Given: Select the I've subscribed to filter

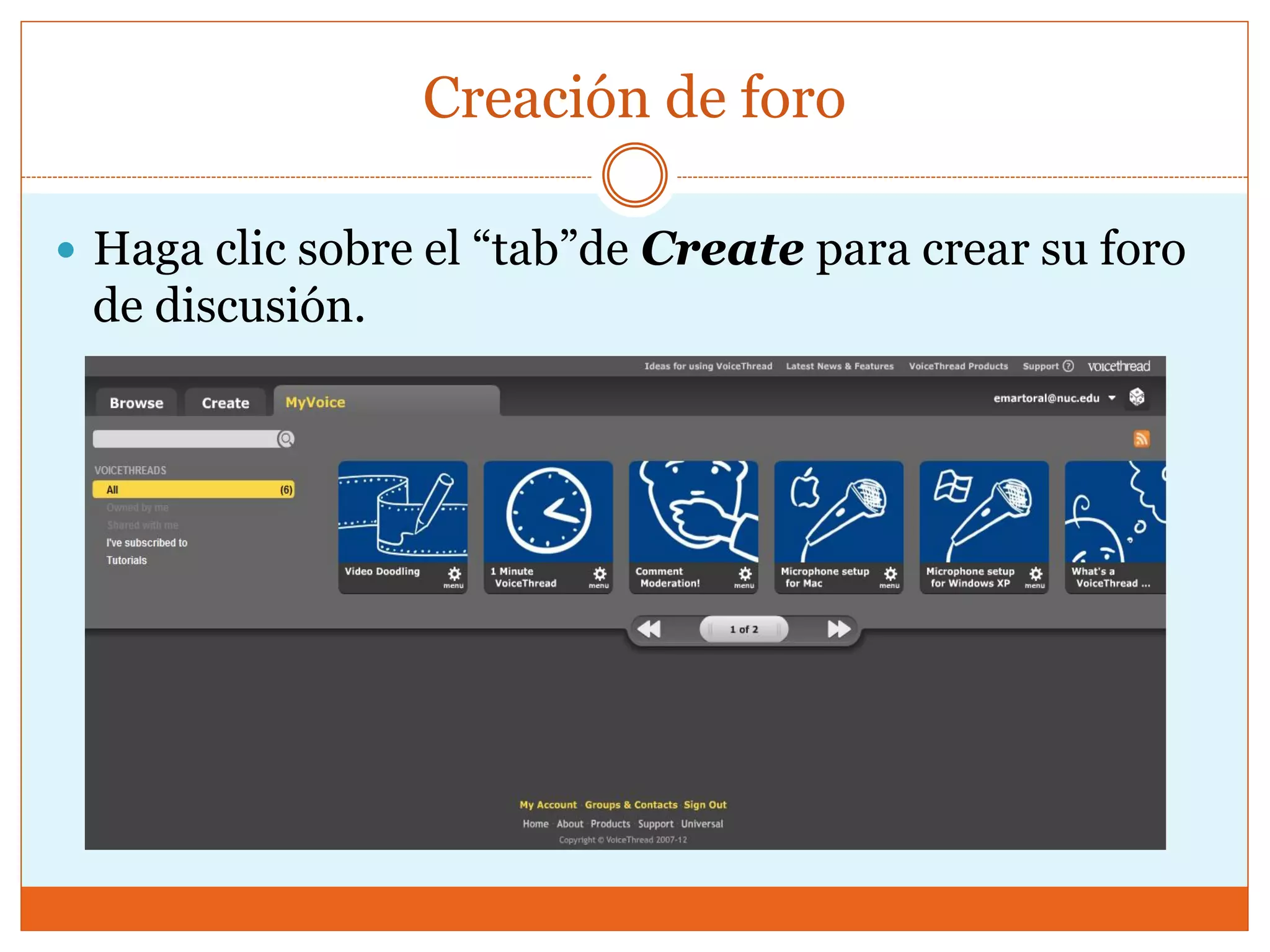Looking at the screenshot, I should point(146,542).
